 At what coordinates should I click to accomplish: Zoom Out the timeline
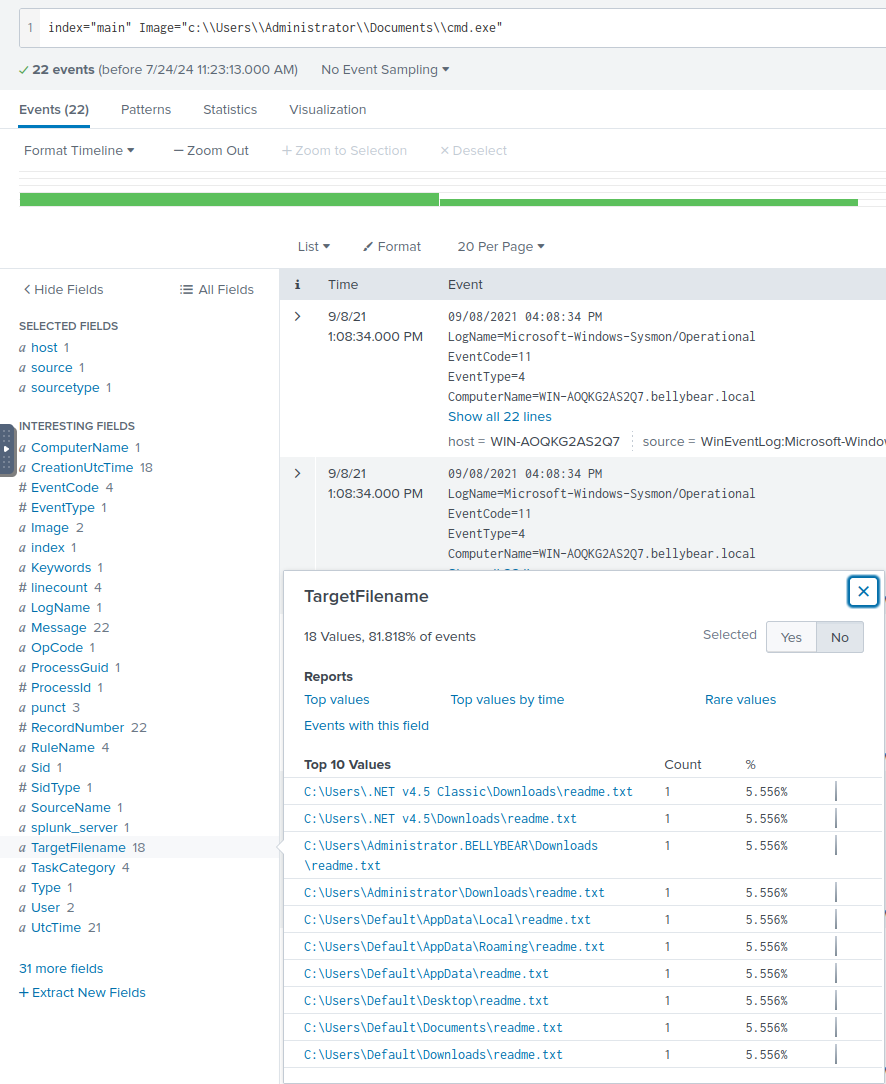(x=211, y=151)
